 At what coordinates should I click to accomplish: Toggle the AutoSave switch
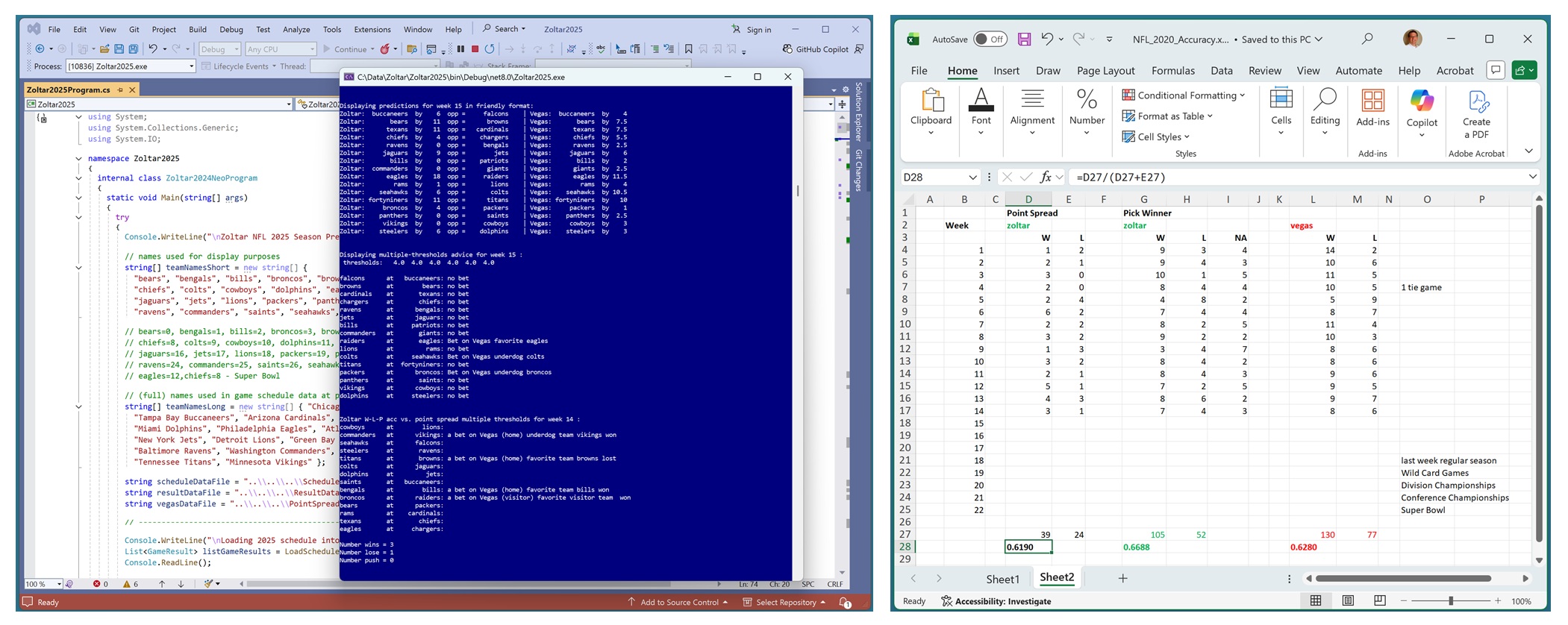coord(990,40)
